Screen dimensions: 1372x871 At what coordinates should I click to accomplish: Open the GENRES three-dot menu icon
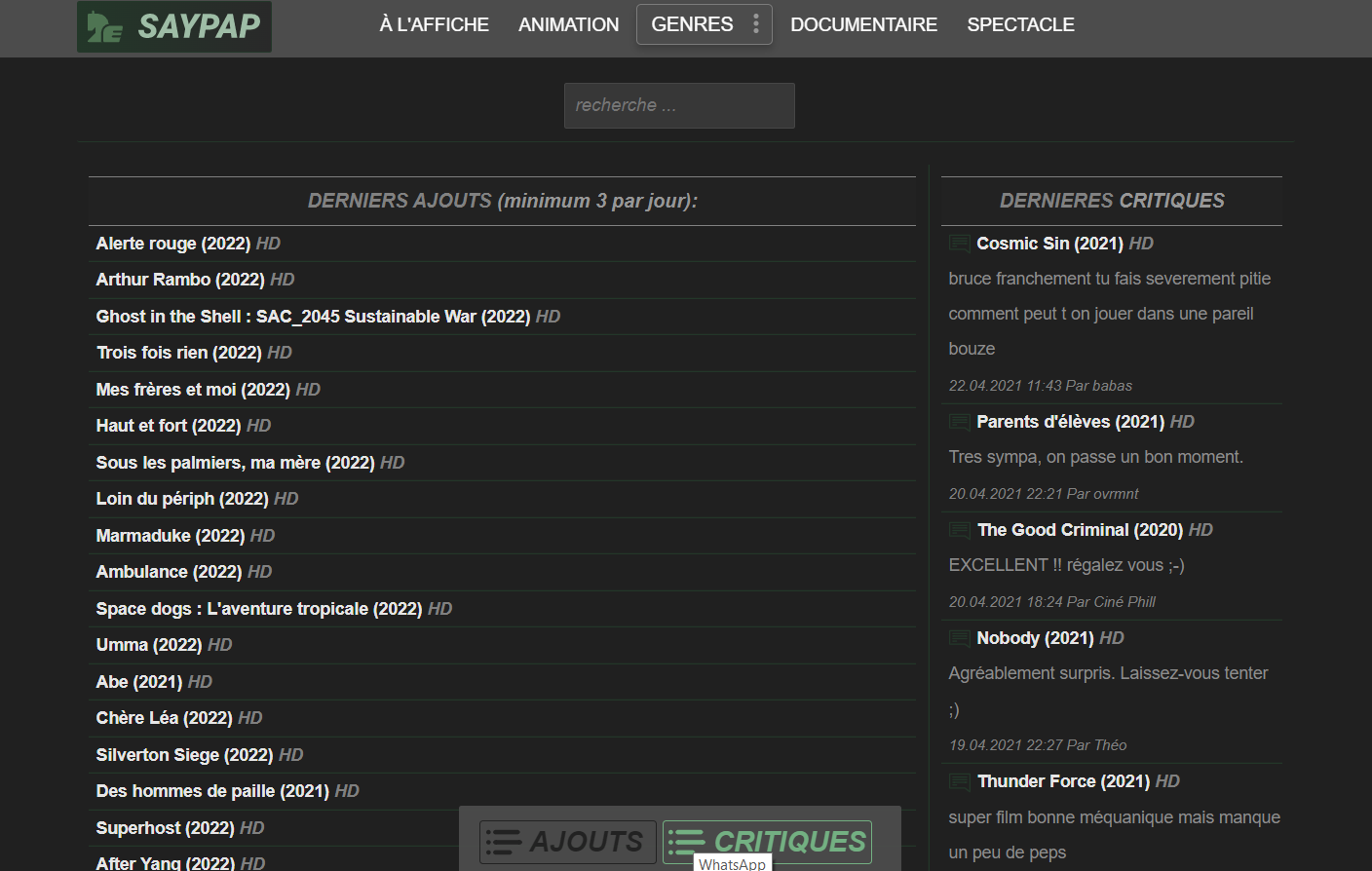coord(756,24)
